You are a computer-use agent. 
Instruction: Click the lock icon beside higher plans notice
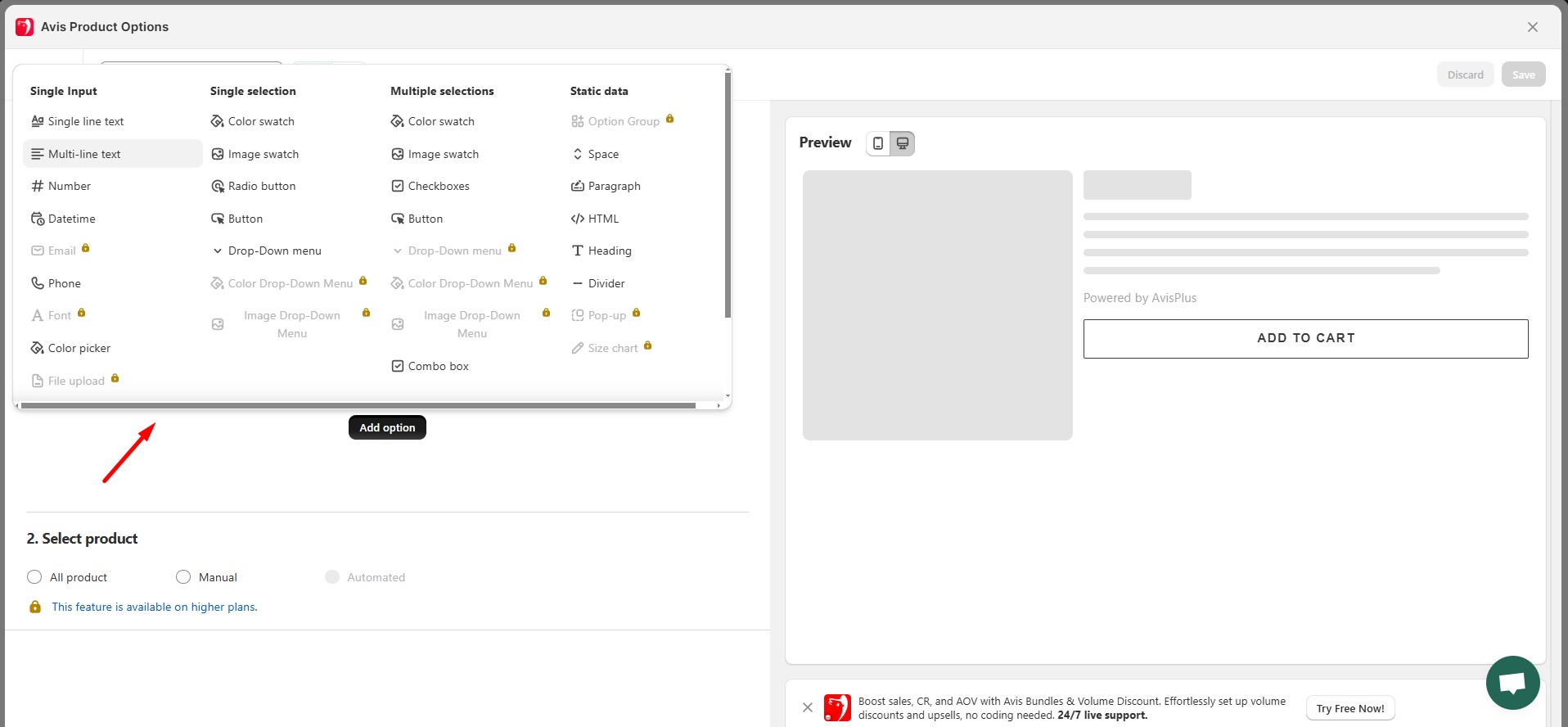[35, 607]
